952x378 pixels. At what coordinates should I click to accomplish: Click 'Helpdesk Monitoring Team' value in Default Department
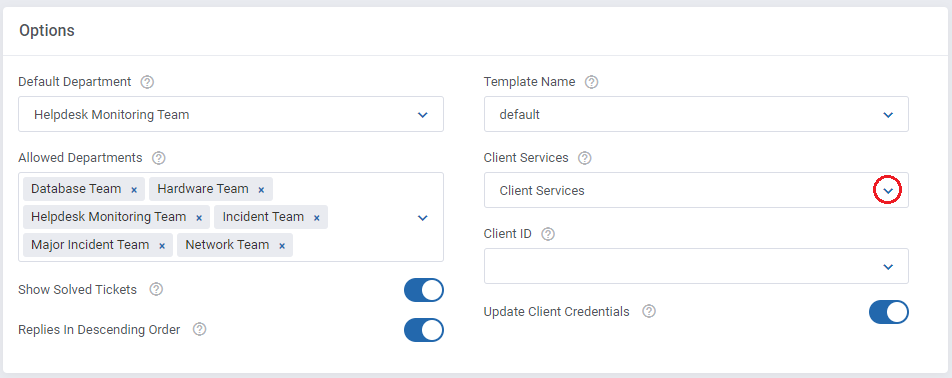[112, 114]
